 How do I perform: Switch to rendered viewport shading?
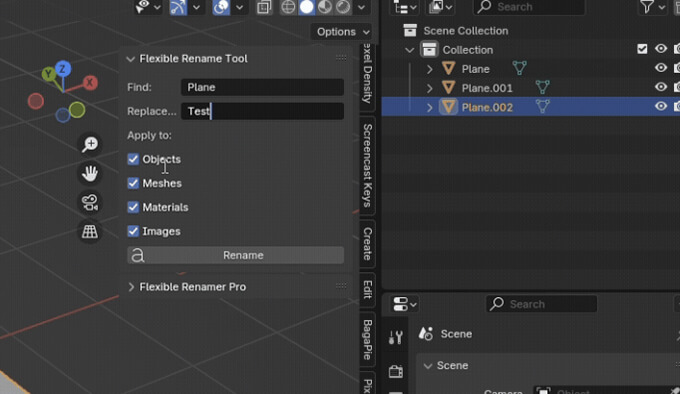click(343, 7)
